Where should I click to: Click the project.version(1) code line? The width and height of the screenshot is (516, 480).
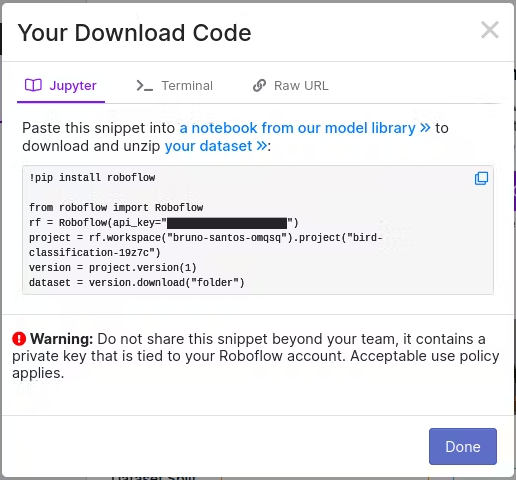click(x=113, y=268)
